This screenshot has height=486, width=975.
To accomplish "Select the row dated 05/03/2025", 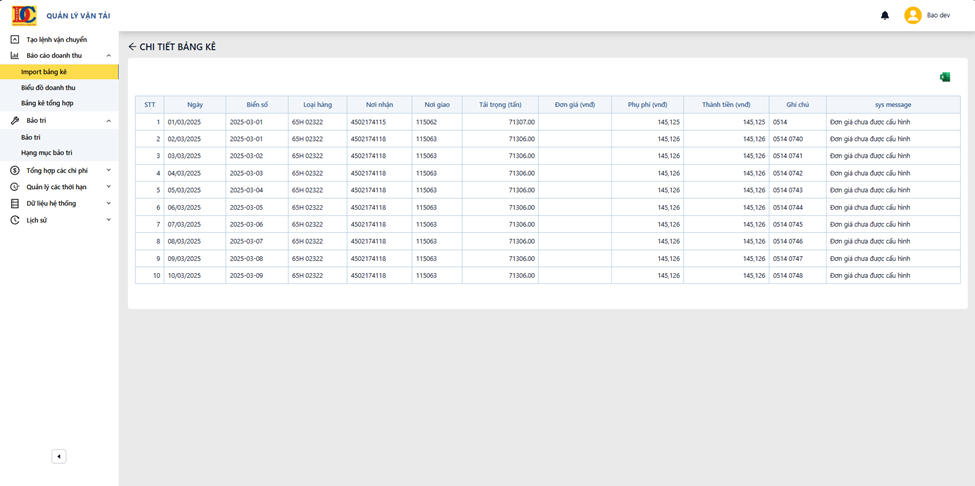I will pyautogui.click(x=548, y=190).
